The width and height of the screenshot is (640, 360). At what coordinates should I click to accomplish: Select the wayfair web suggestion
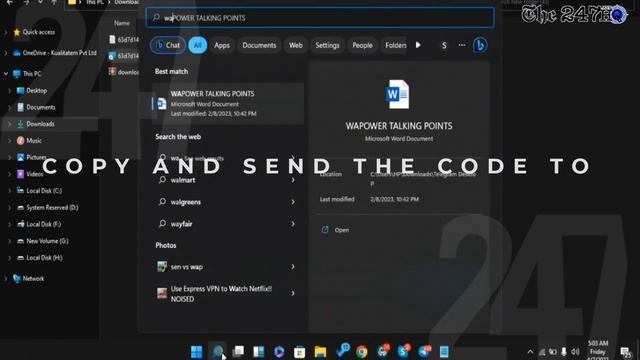pyautogui.click(x=227, y=224)
